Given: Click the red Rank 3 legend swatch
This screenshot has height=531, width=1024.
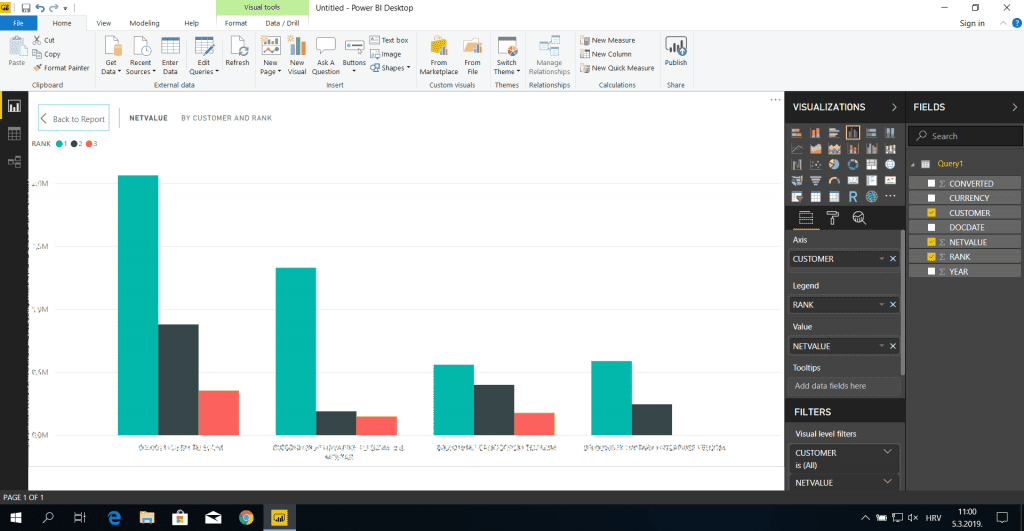Looking at the screenshot, I should point(89,144).
